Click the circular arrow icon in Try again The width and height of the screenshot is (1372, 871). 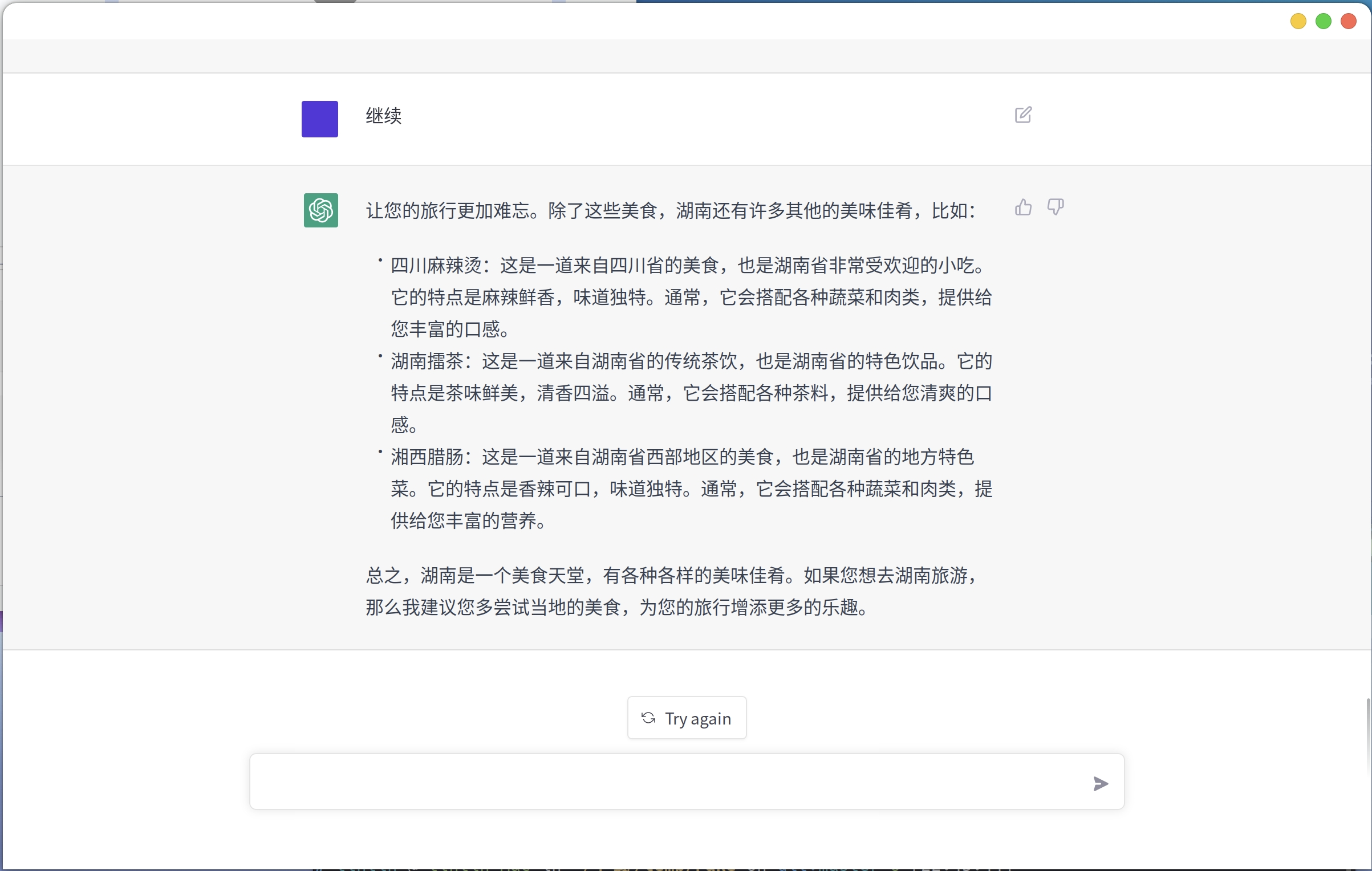coord(648,718)
